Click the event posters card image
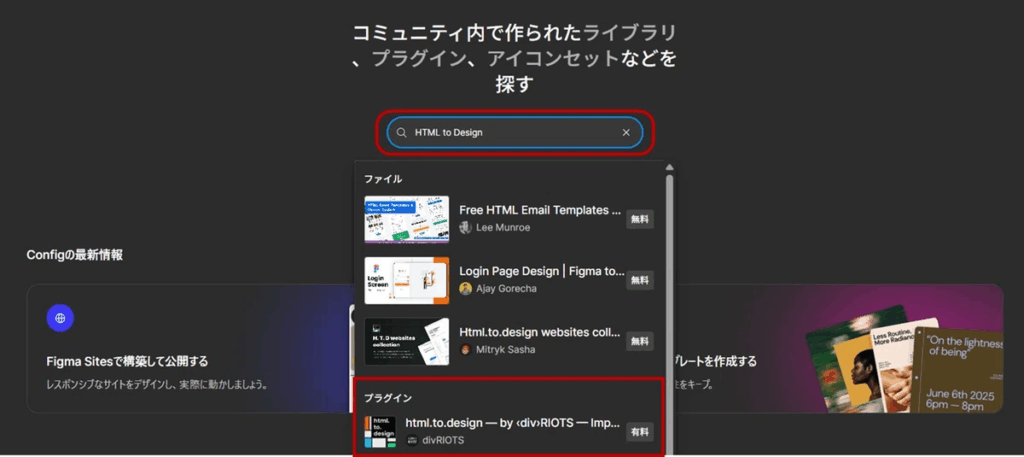The image size is (1024, 457). click(904, 358)
